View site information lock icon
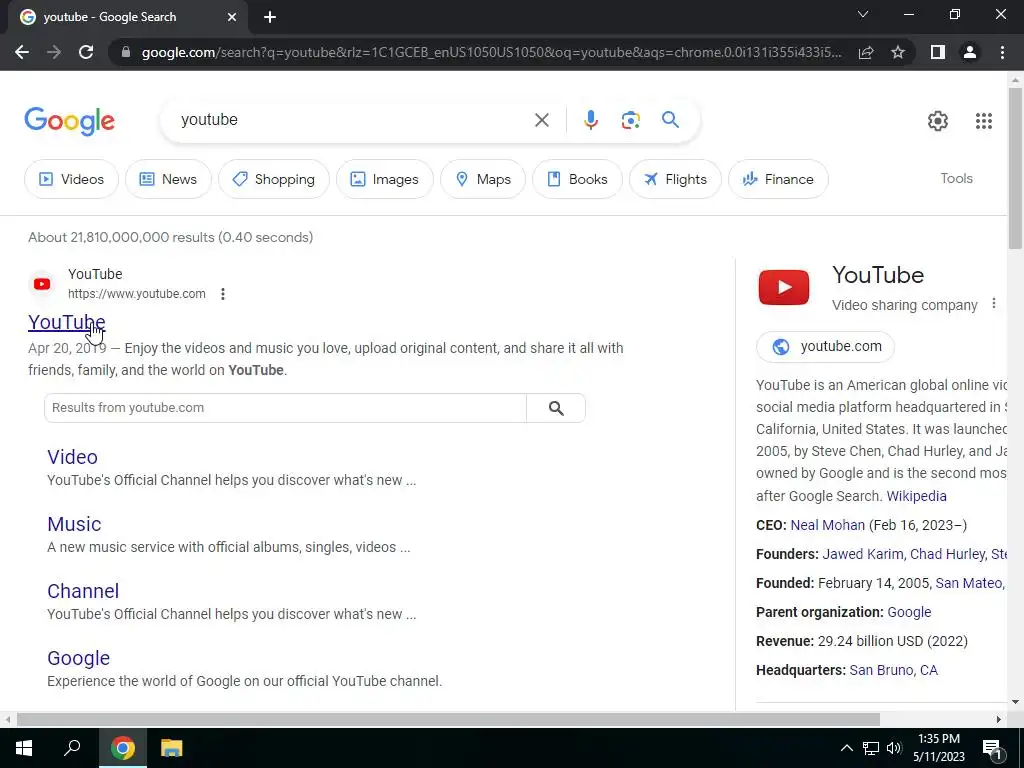The height and width of the screenshot is (768, 1024). [126, 52]
